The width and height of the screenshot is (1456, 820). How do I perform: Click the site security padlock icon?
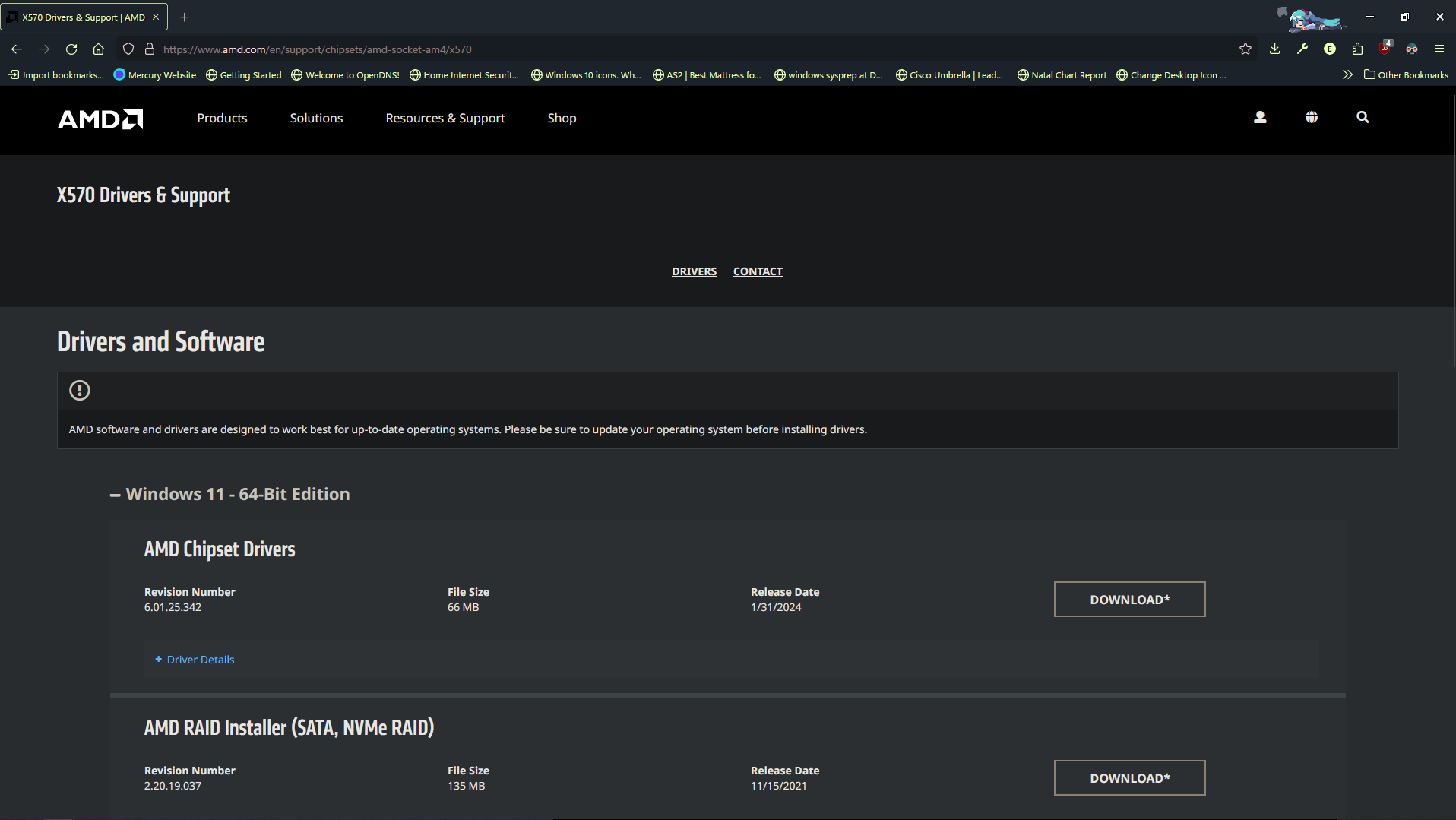coord(150,49)
